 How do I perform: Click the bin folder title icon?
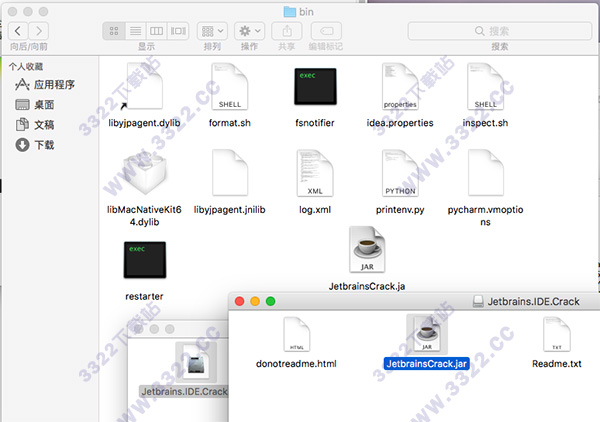pyautogui.click(x=290, y=12)
